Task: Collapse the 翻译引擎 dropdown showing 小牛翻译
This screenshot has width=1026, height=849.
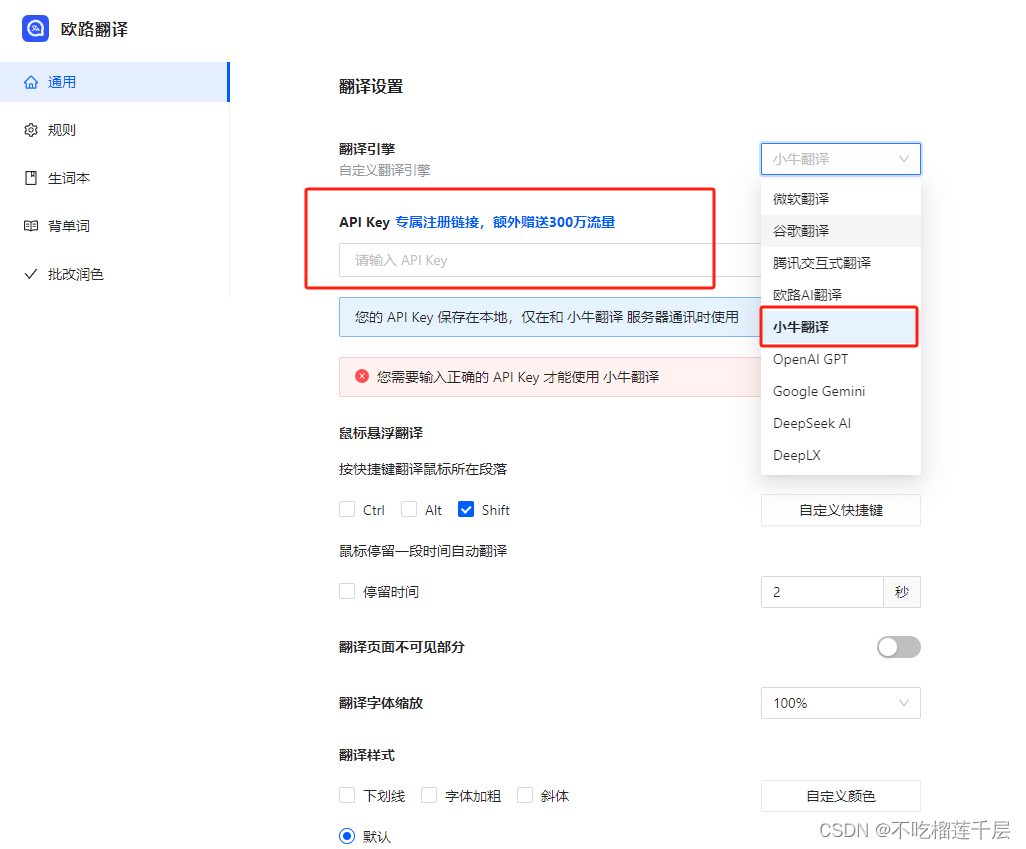Action: (x=840, y=159)
